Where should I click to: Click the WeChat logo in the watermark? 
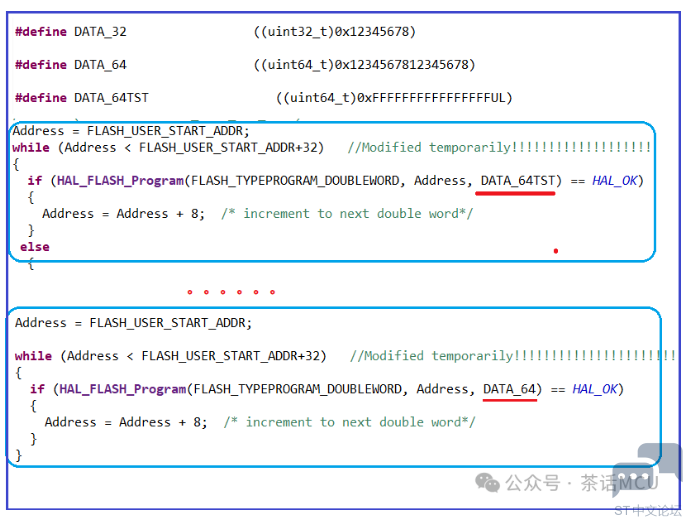tap(488, 483)
